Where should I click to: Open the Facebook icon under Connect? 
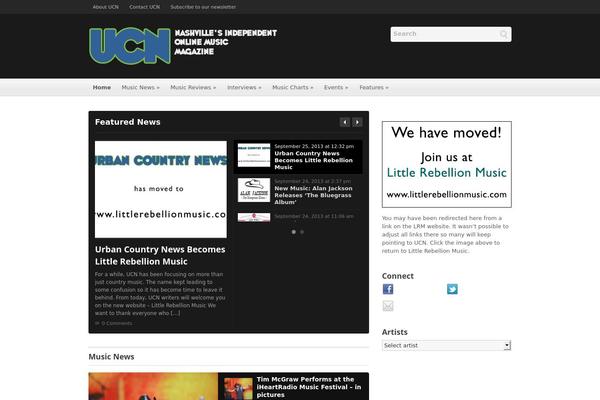tap(388, 289)
